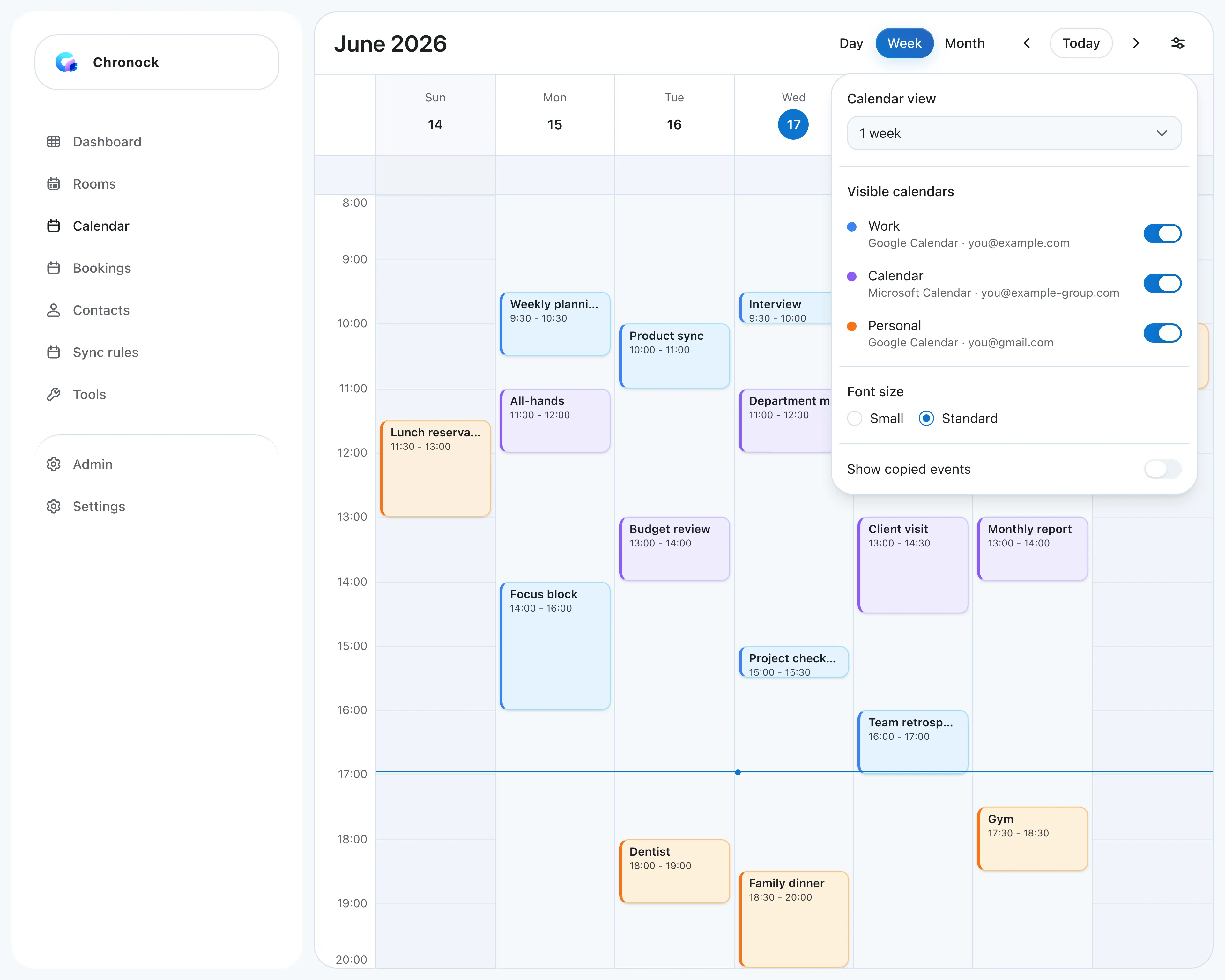Select the Small font size radio
Image resolution: width=1225 pixels, height=980 pixels.
[x=854, y=418]
